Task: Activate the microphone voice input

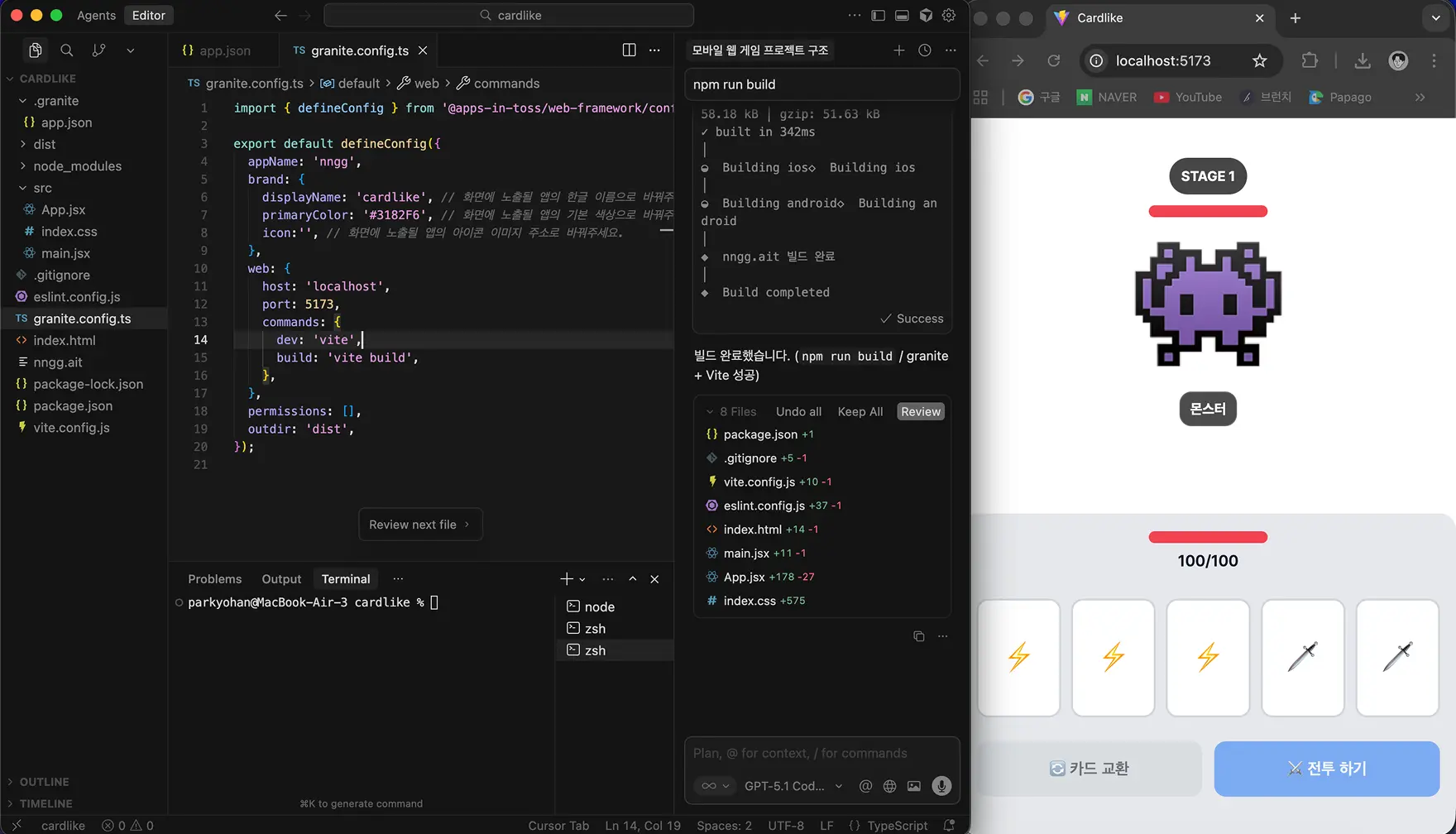Action: 941,786
